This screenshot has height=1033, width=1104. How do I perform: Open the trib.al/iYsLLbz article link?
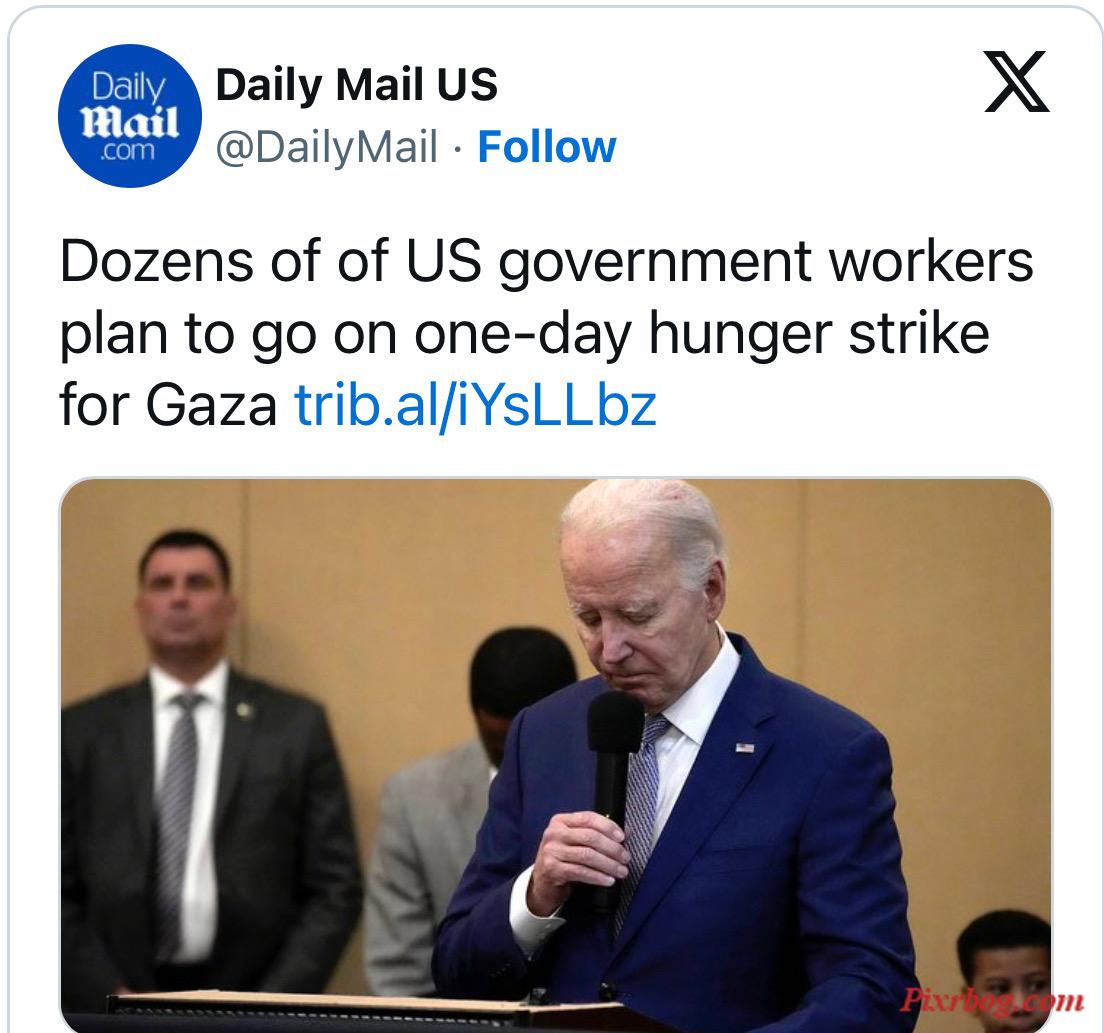(475, 406)
